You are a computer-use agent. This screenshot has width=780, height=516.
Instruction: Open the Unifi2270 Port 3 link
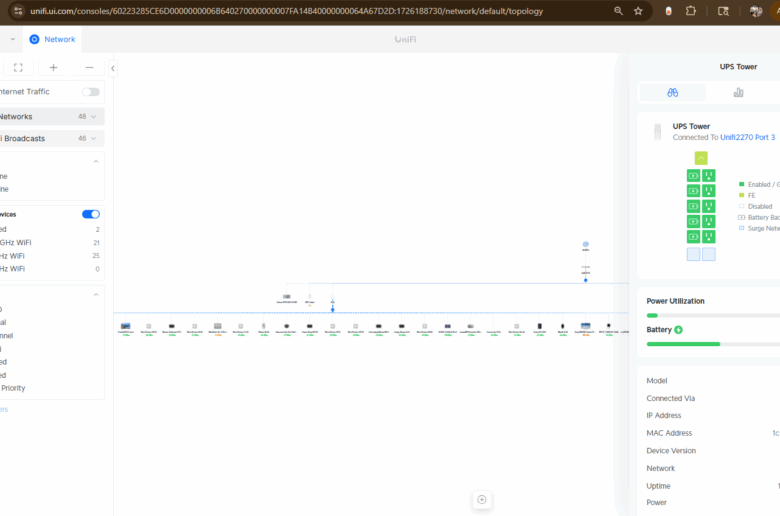pos(747,137)
